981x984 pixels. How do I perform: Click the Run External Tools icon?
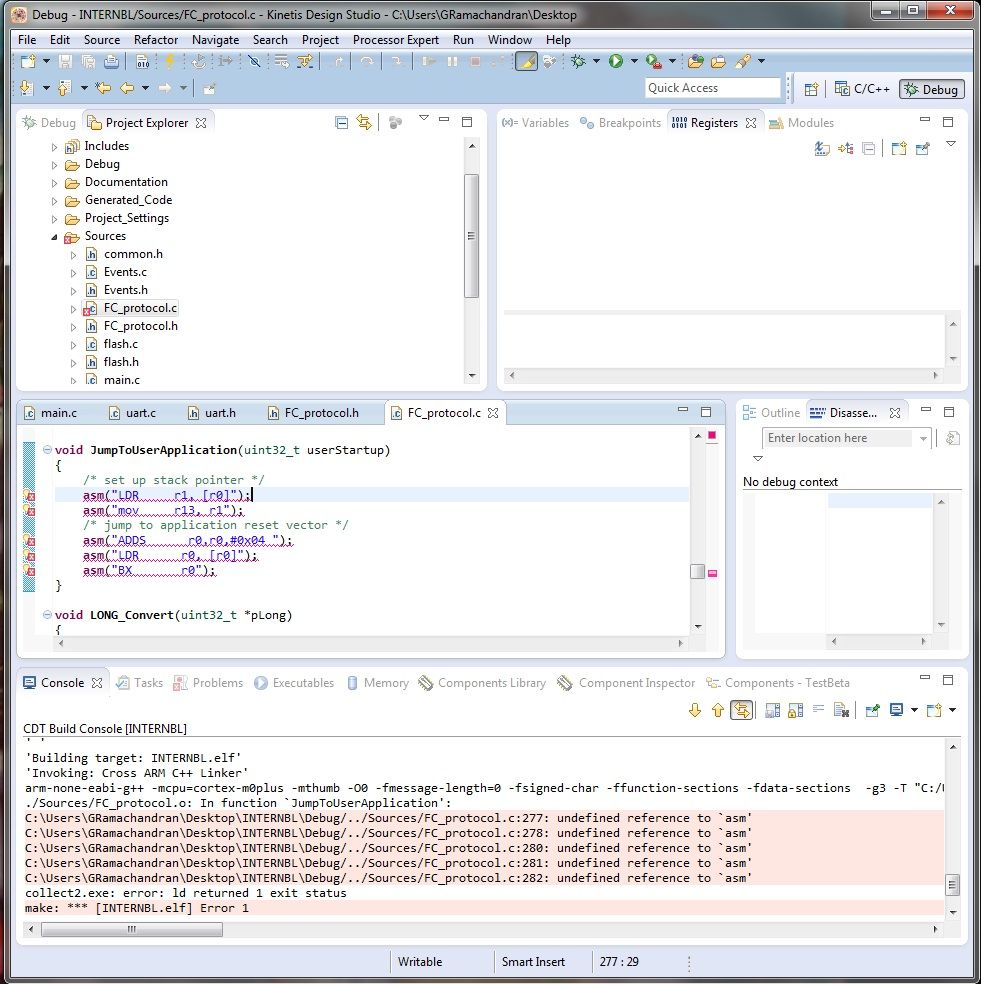coord(654,62)
